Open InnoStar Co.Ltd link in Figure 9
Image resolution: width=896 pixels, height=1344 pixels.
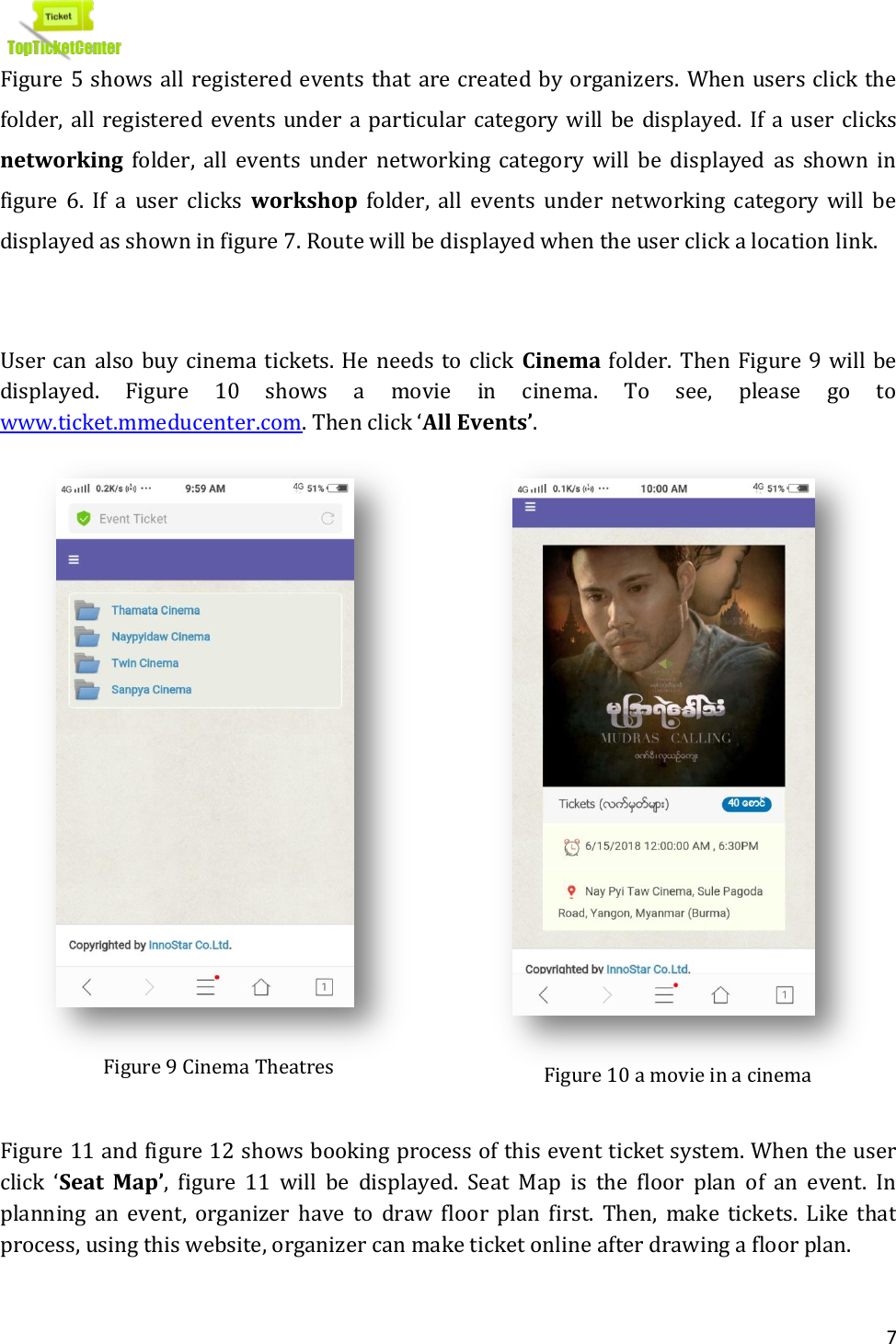(x=190, y=945)
